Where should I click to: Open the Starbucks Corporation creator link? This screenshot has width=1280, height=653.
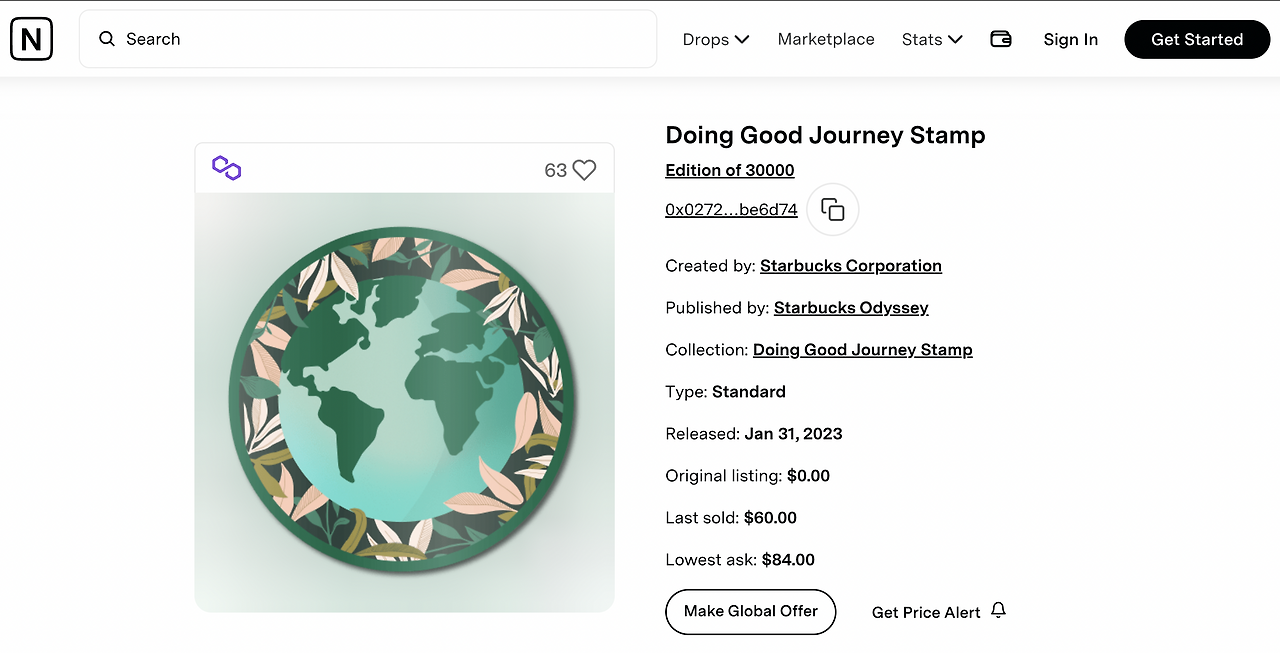click(x=851, y=266)
